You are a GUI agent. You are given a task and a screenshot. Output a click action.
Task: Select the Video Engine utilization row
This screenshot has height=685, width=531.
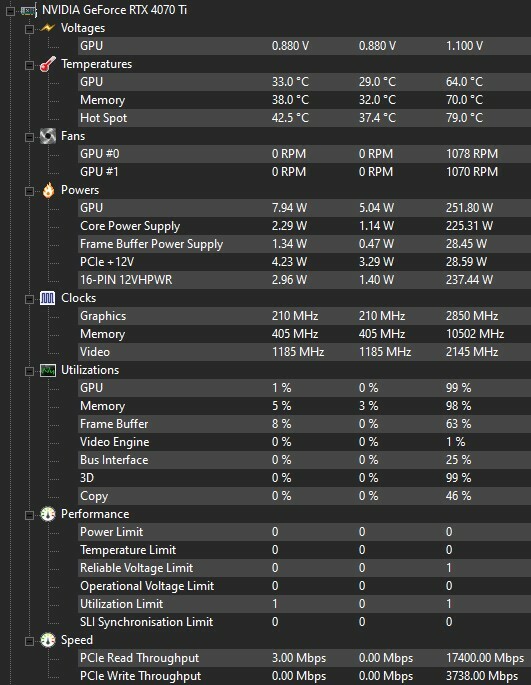(x=304, y=442)
